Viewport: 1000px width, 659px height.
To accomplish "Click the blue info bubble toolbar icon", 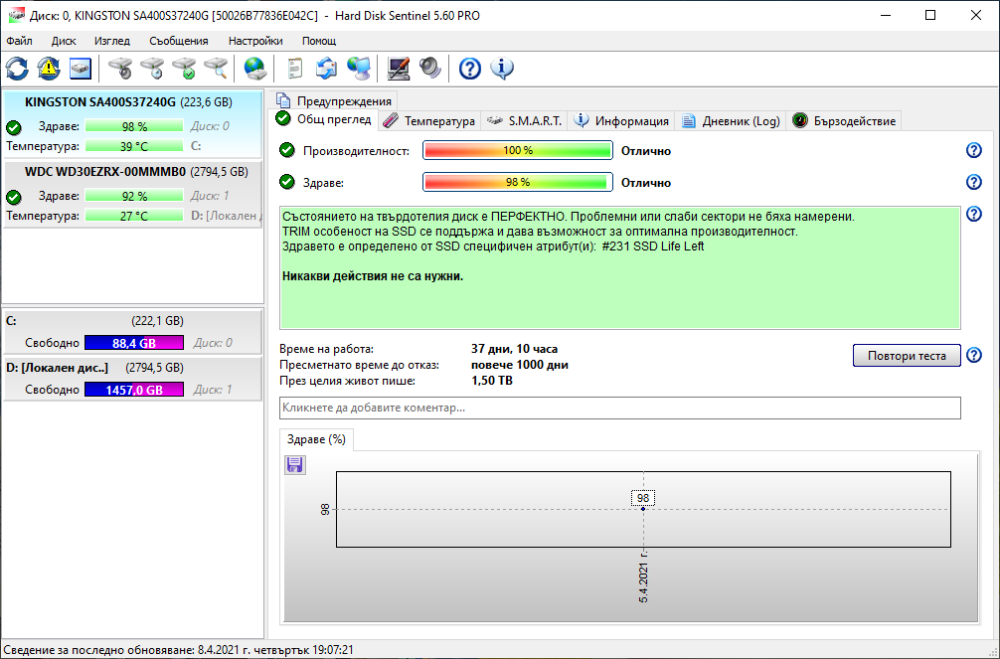I will (502, 68).
